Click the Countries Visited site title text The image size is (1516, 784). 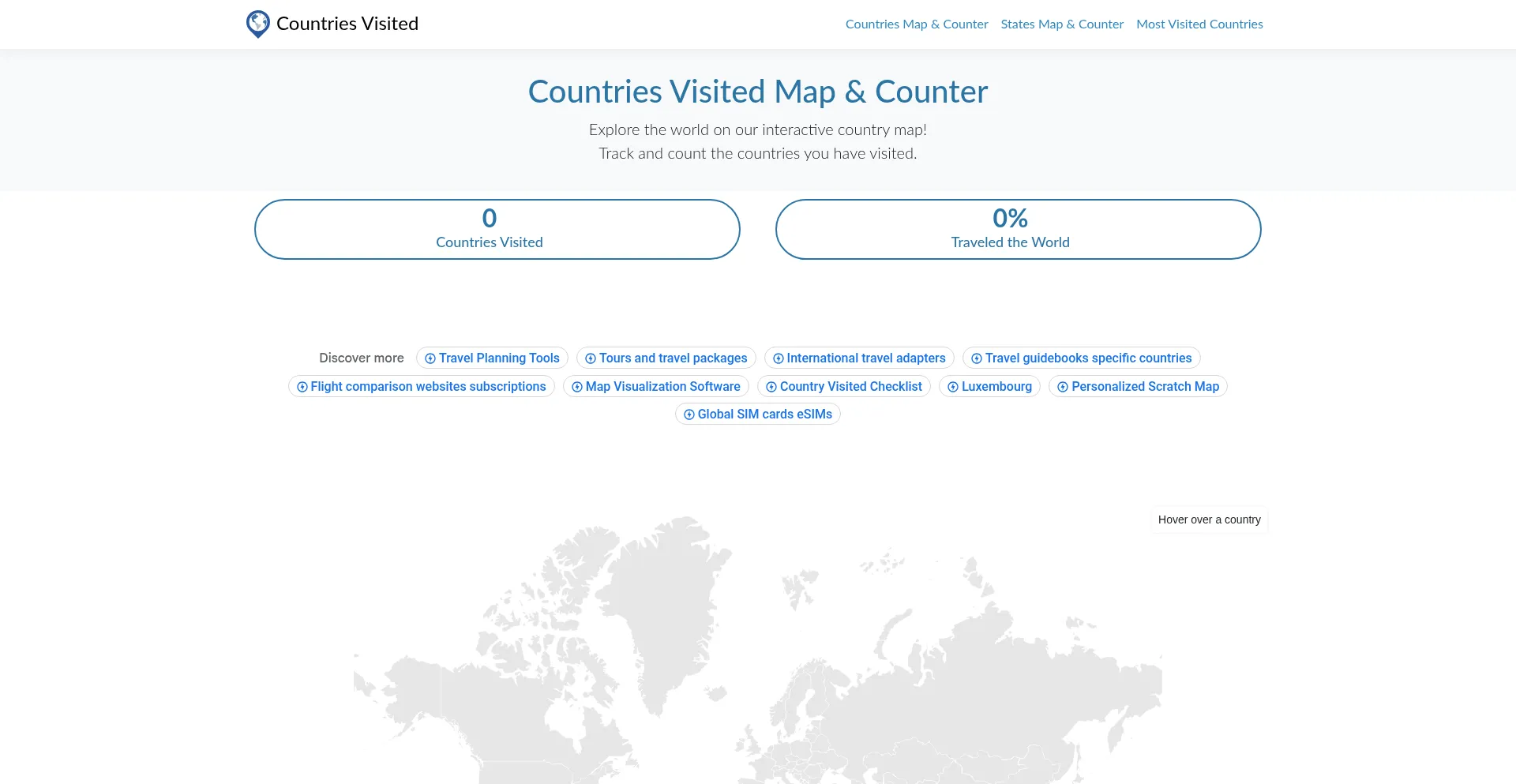(x=347, y=24)
